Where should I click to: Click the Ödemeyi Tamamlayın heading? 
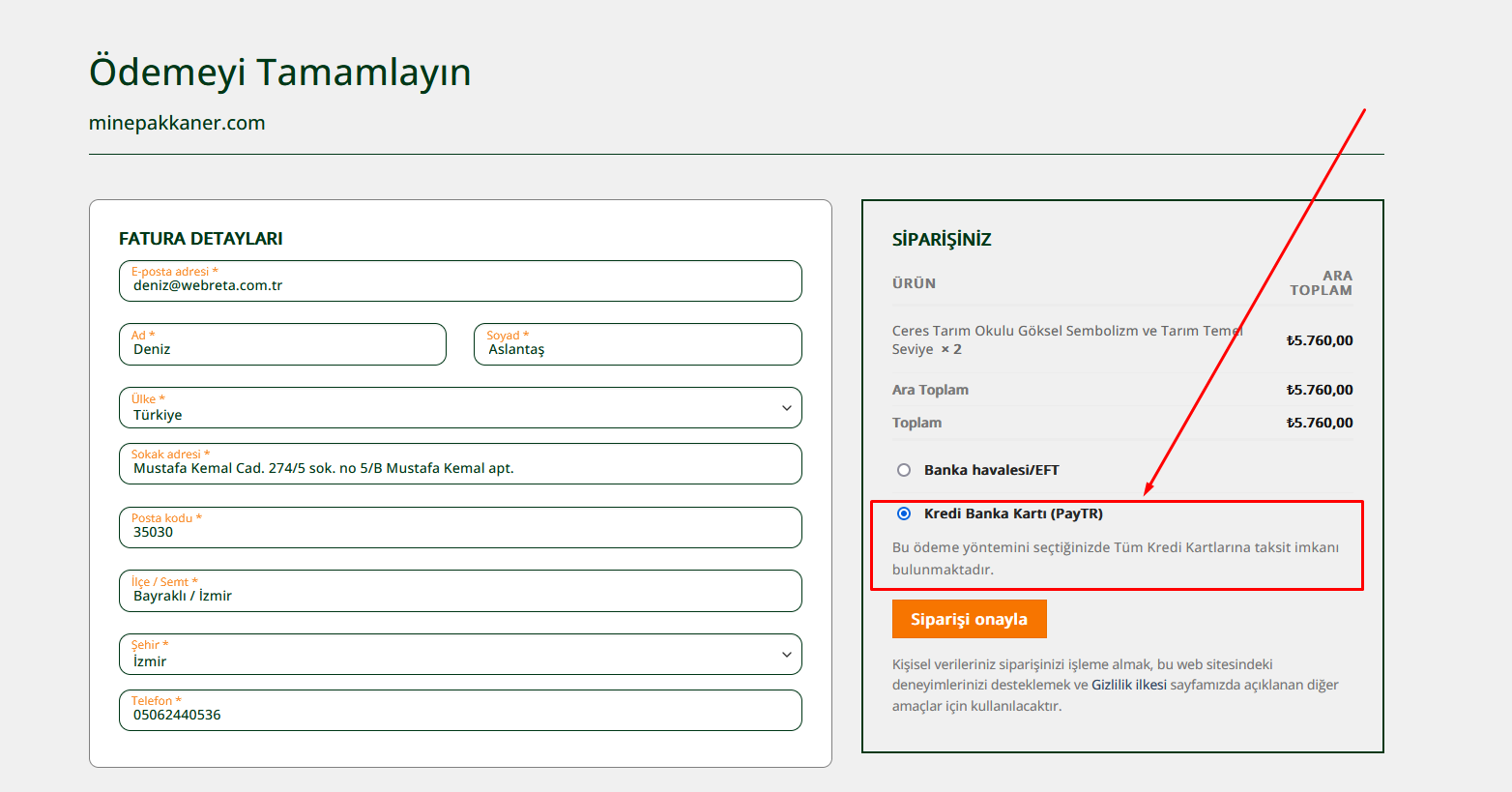(280, 73)
